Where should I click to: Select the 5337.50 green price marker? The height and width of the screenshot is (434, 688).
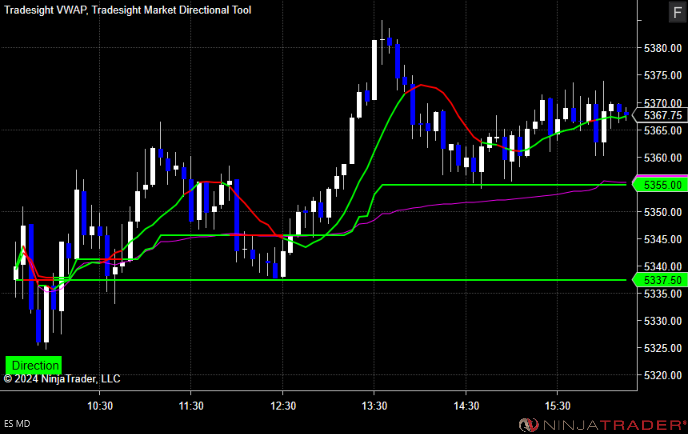click(660, 280)
